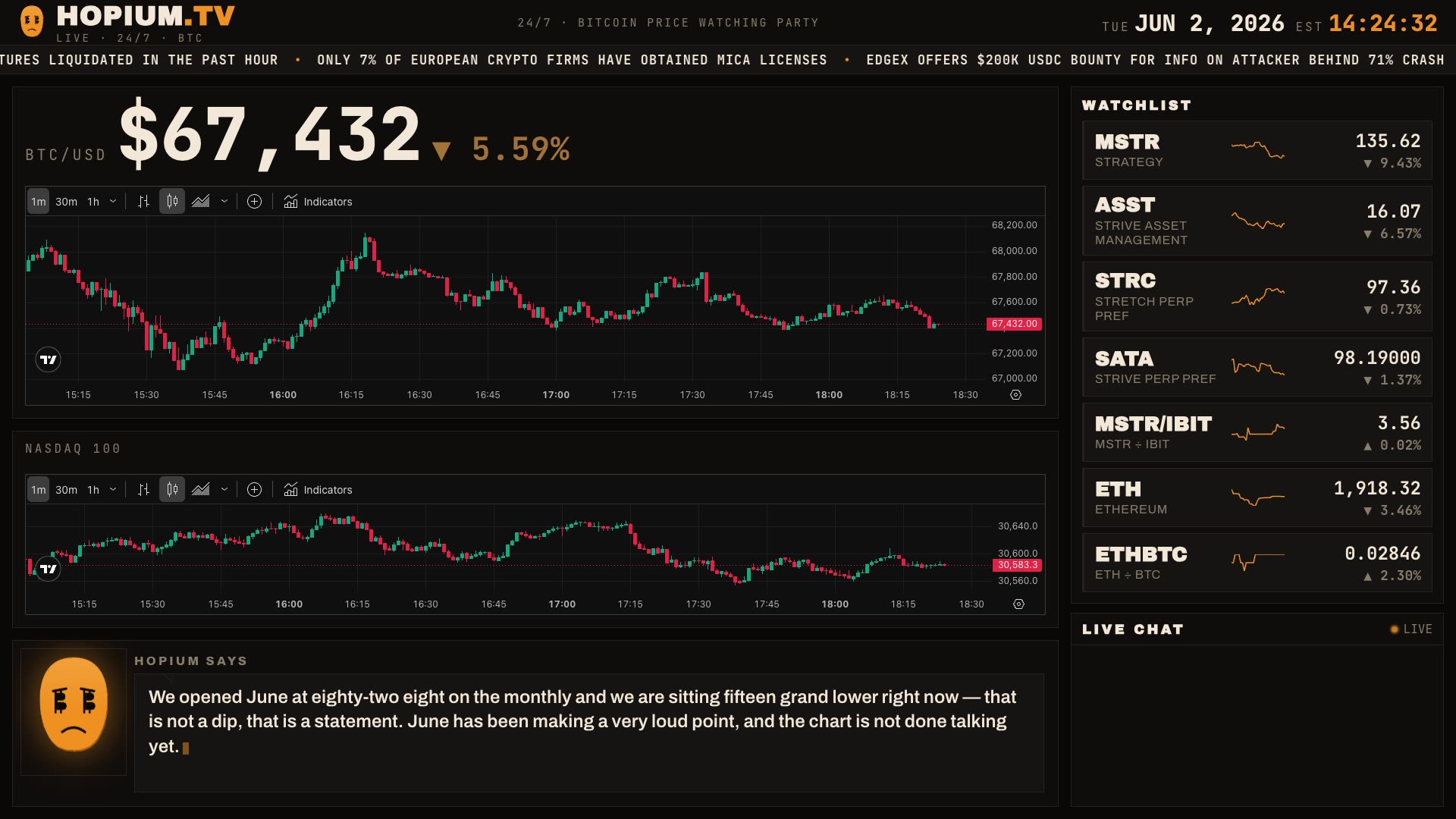Switch Nasdaq chart to 30m interval
Screen dimensions: 1456x819
point(66,490)
